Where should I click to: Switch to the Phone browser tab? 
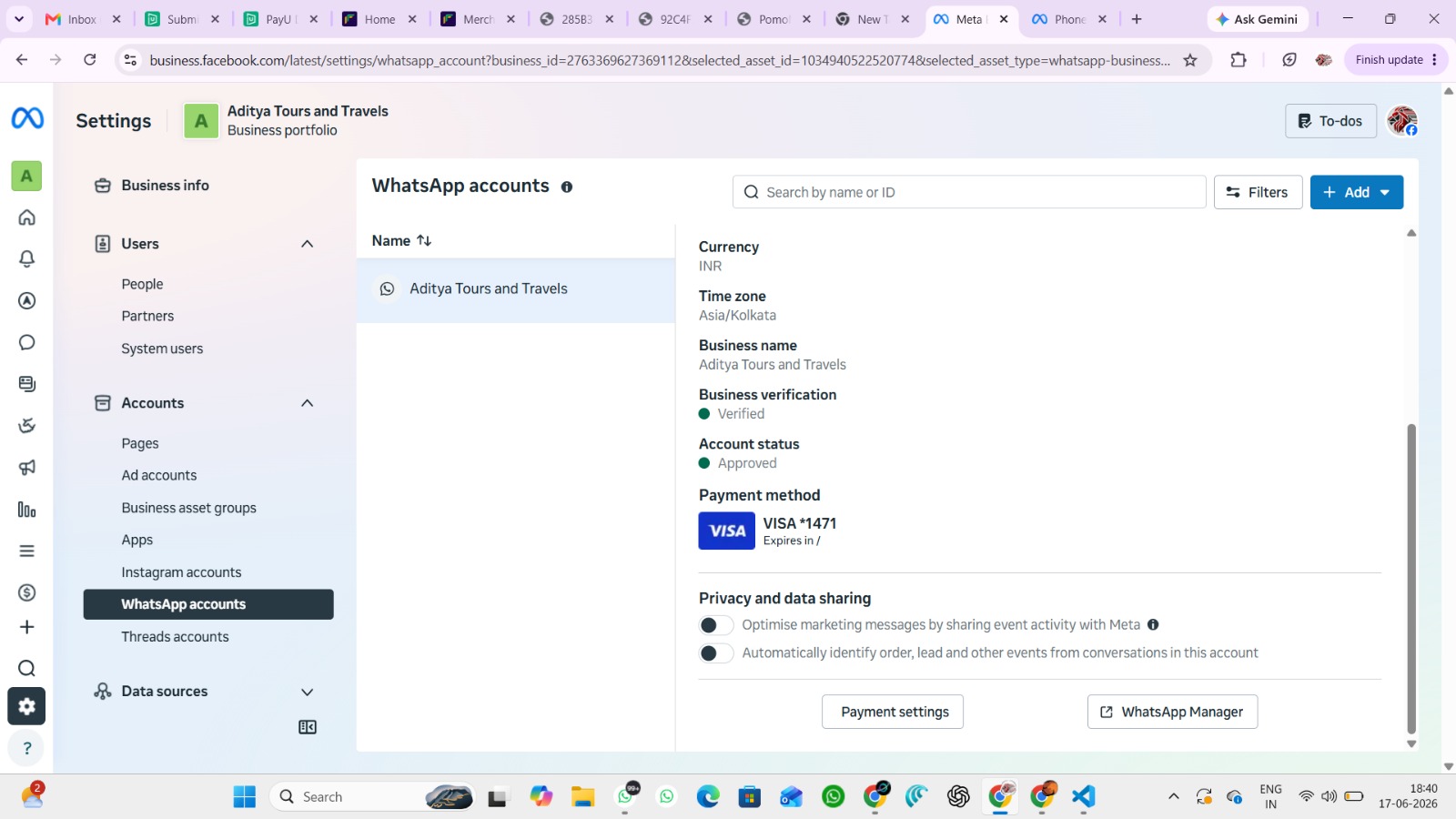pos(1070,19)
